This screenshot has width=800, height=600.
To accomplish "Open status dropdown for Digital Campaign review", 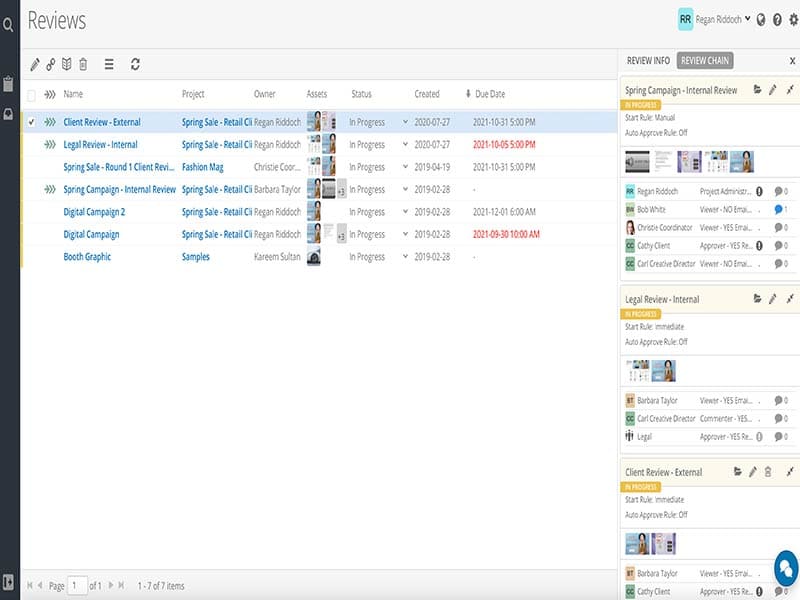I will (x=408, y=235).
